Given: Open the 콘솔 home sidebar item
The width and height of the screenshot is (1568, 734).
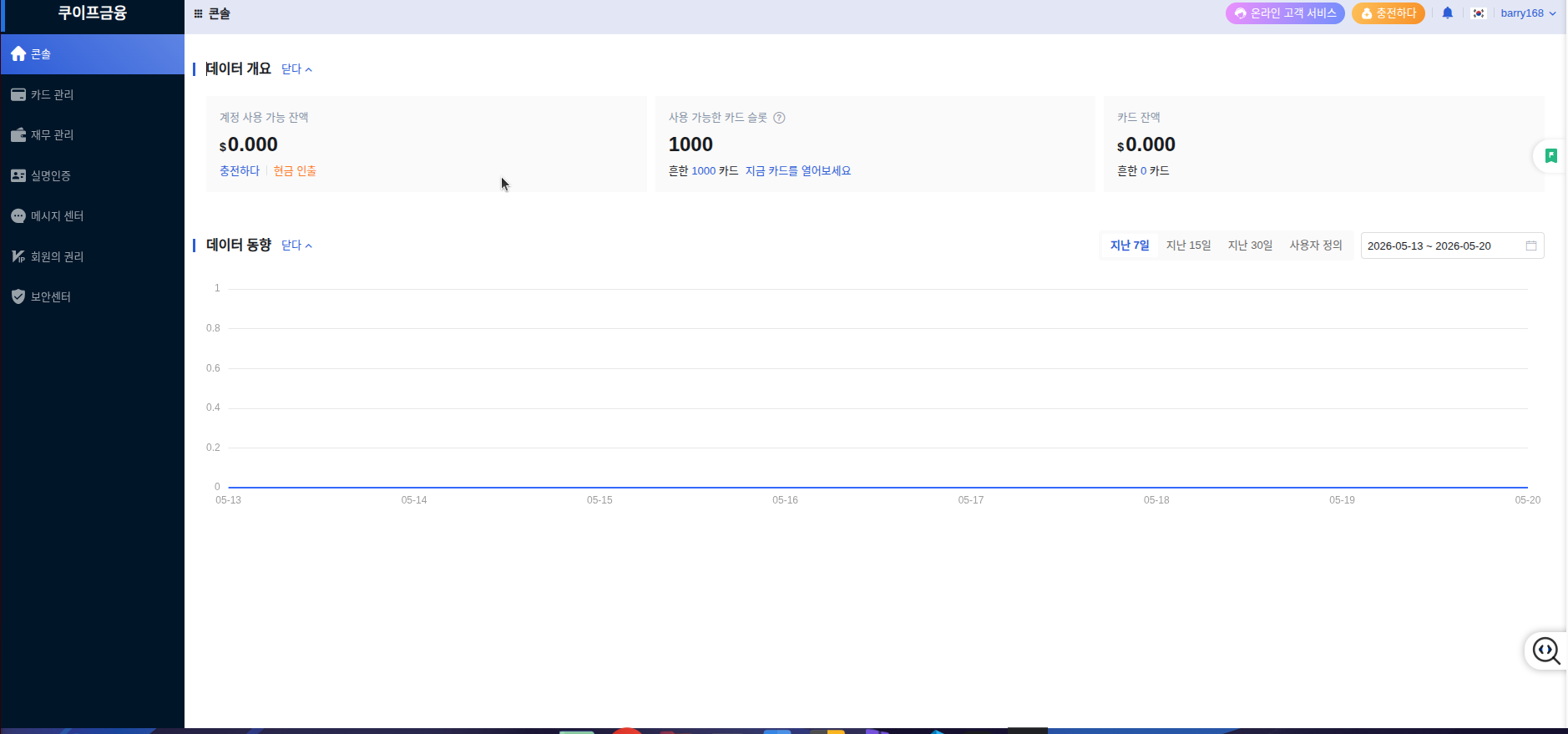Looking at the screenshot, I should click(x=93, y=54).
